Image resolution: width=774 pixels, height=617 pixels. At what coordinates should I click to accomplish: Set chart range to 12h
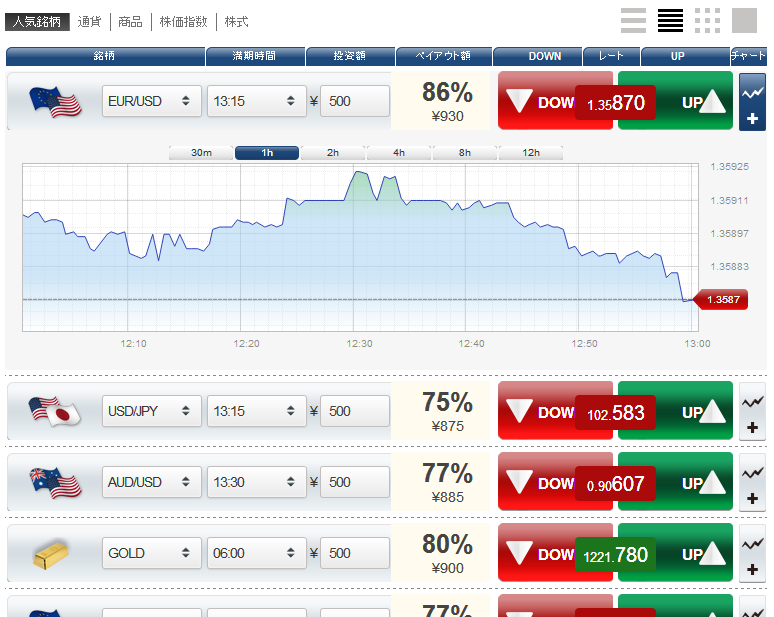pyautogui.click(x=531, y=153)
